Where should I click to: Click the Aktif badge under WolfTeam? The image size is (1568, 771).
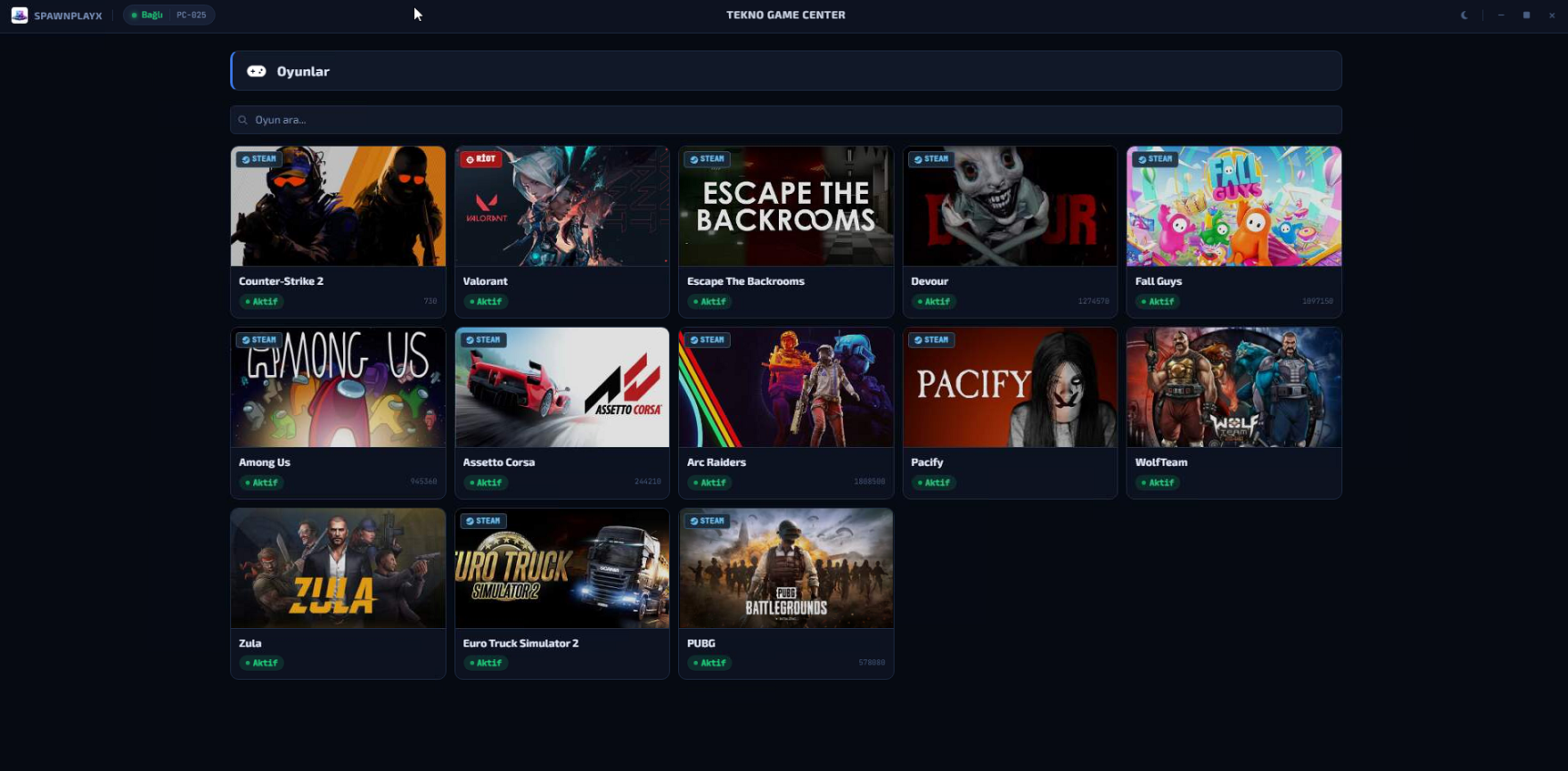click(x=1158, y=482)
